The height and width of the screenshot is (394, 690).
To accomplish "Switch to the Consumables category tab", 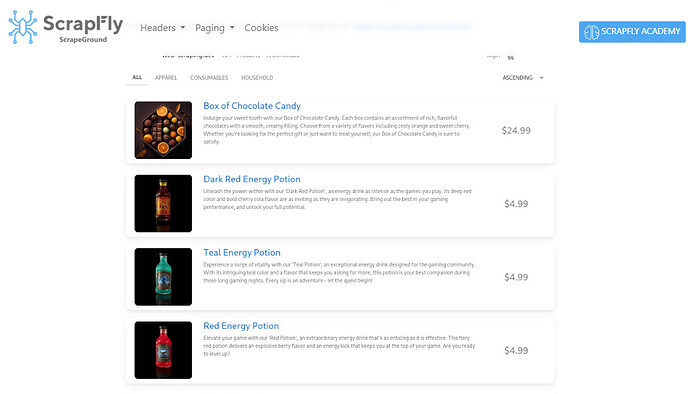I will click(209, 77).
